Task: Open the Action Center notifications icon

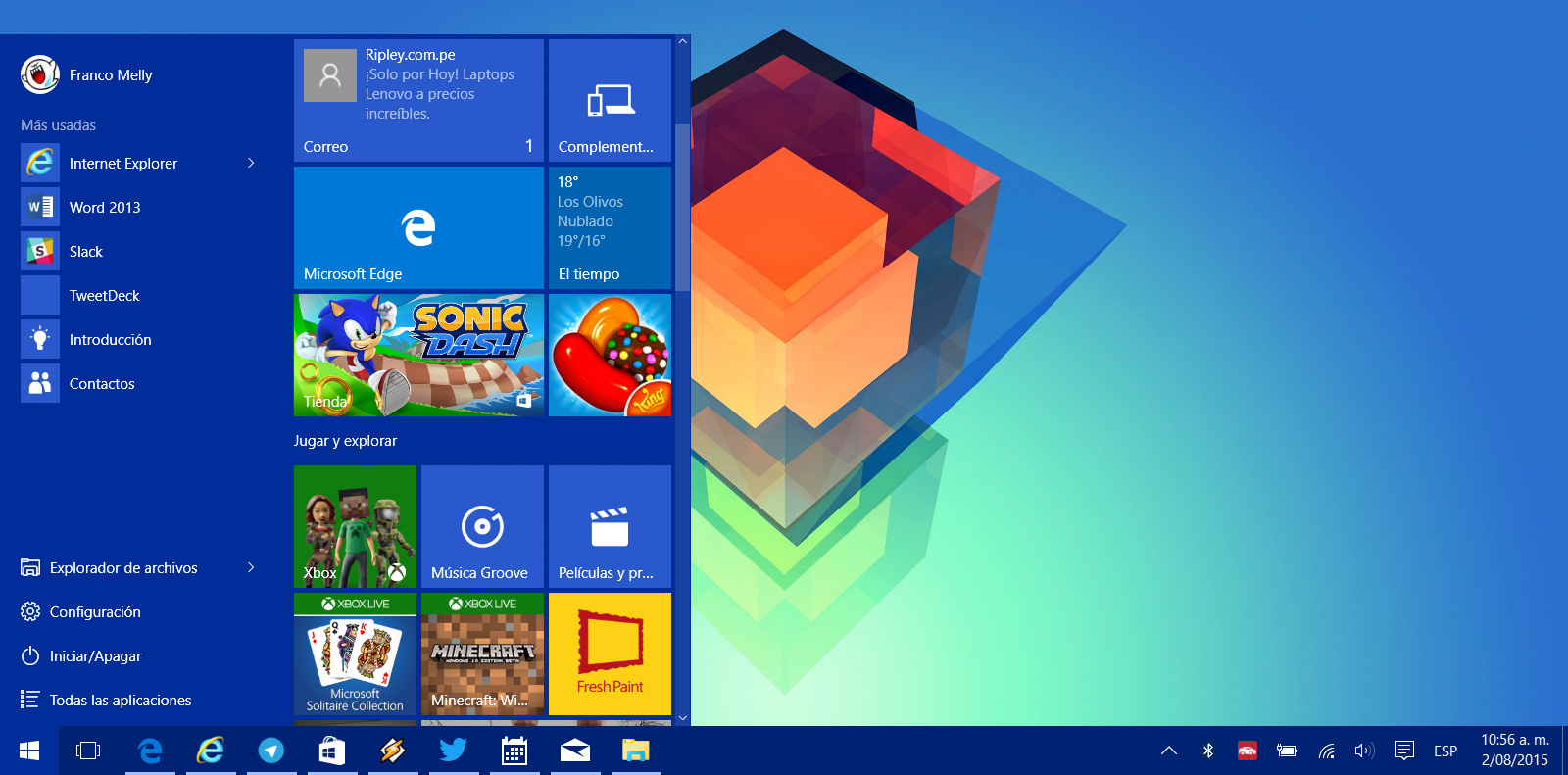Action: pos(1404,751)
